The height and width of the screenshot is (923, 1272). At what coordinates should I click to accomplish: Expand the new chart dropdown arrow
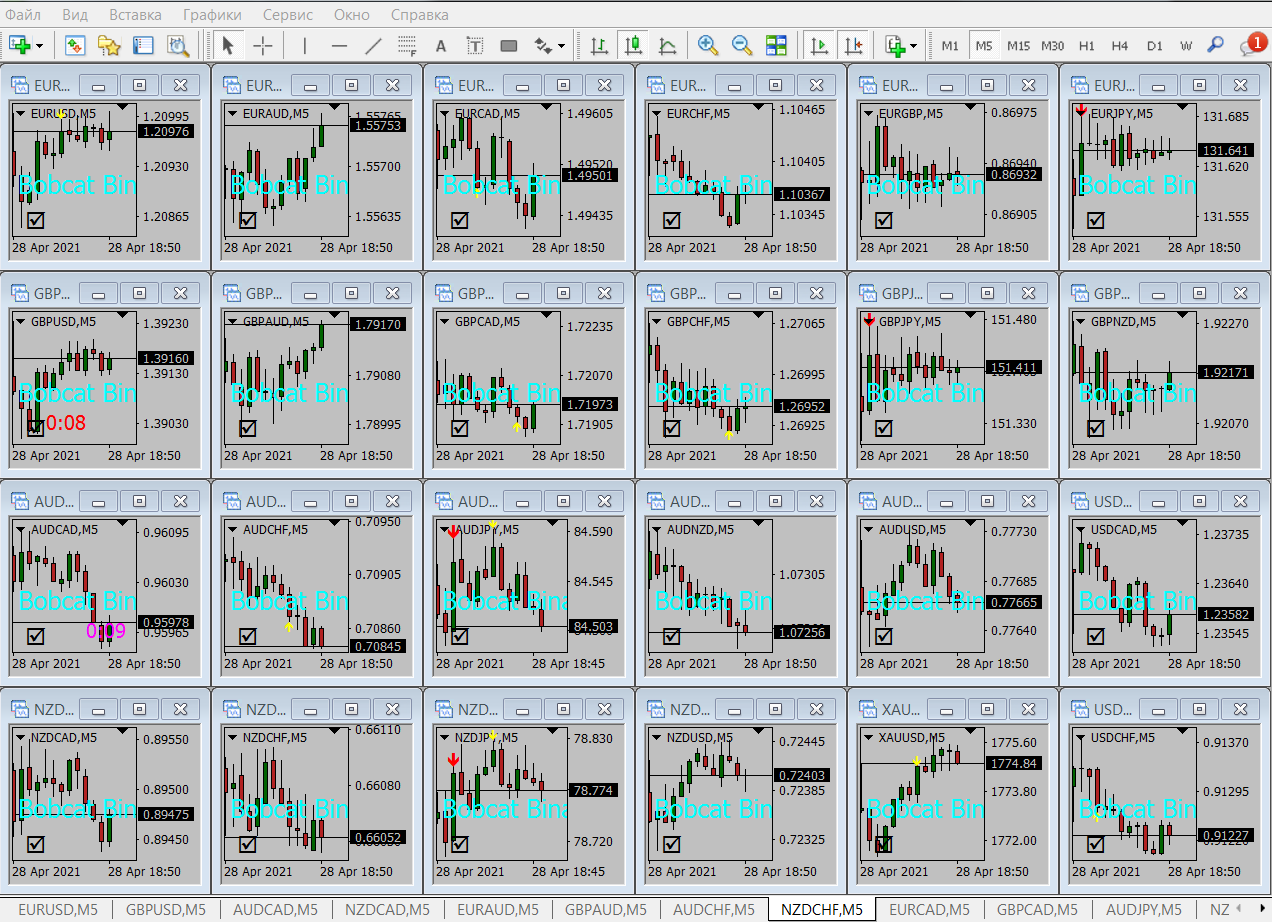point(40,46)
